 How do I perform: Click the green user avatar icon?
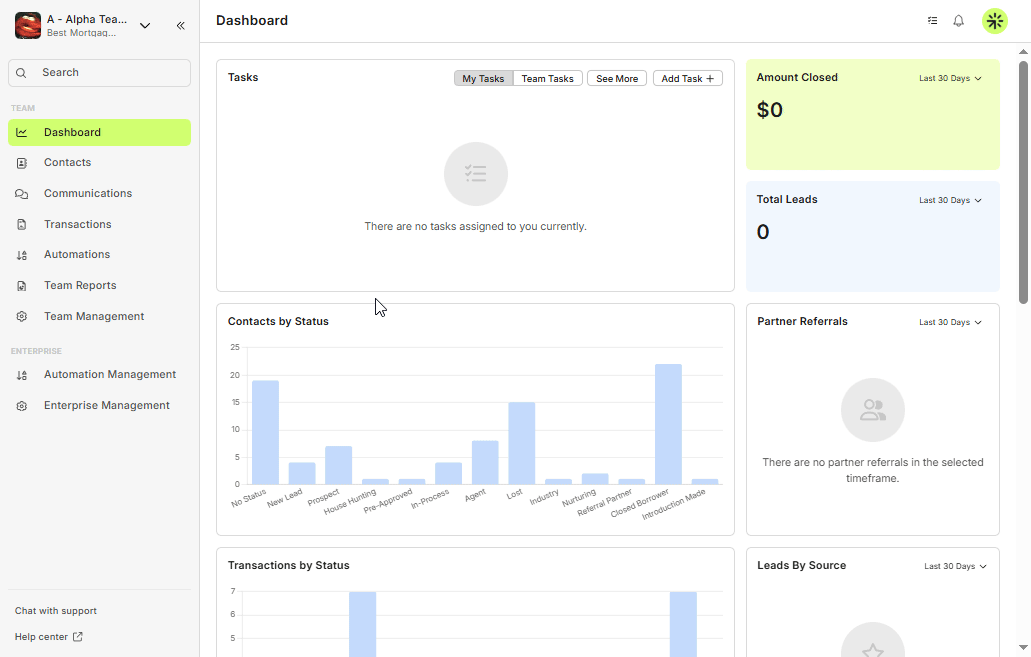coord(994,21)
